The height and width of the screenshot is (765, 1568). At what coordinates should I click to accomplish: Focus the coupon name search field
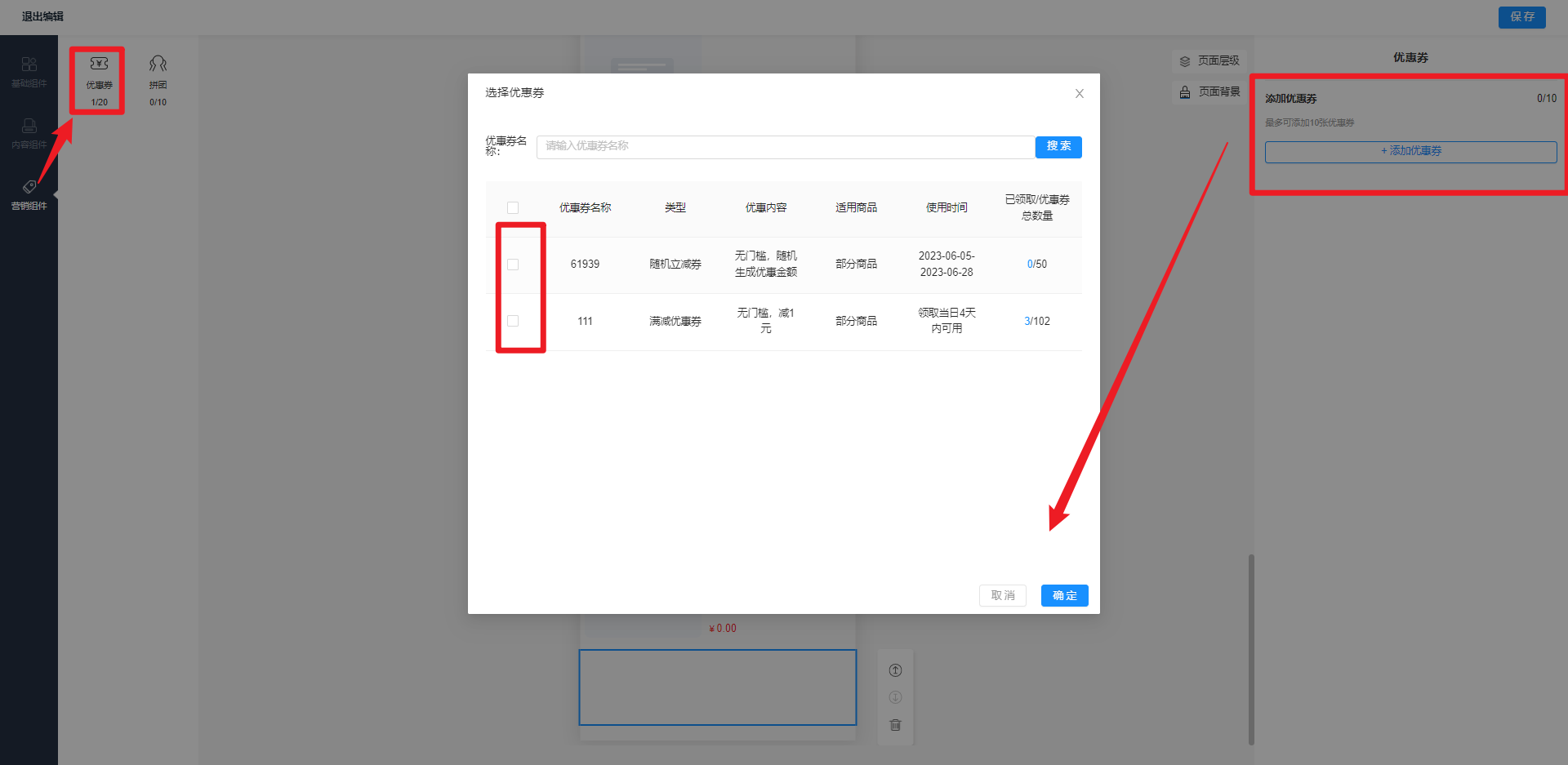[x=784, y=146]
